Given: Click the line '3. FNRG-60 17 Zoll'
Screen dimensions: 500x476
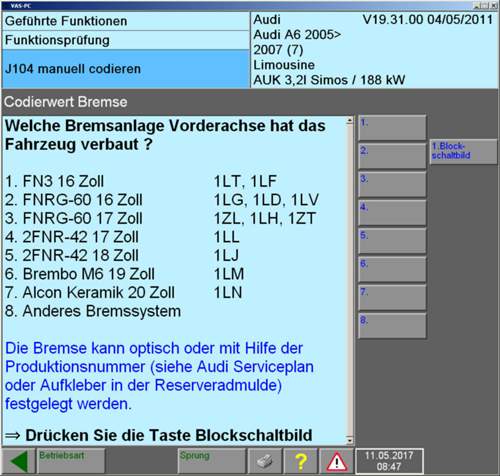Looking at the screenshot, I should pos(74,218).
